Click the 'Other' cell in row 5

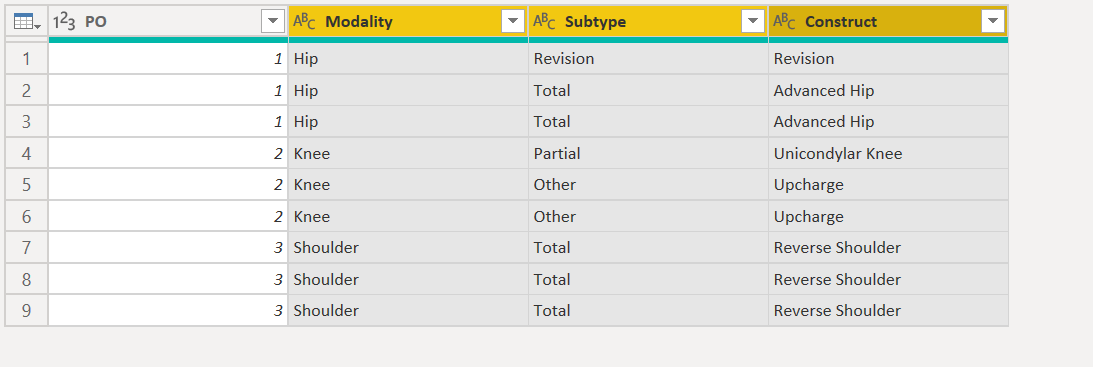648,184
